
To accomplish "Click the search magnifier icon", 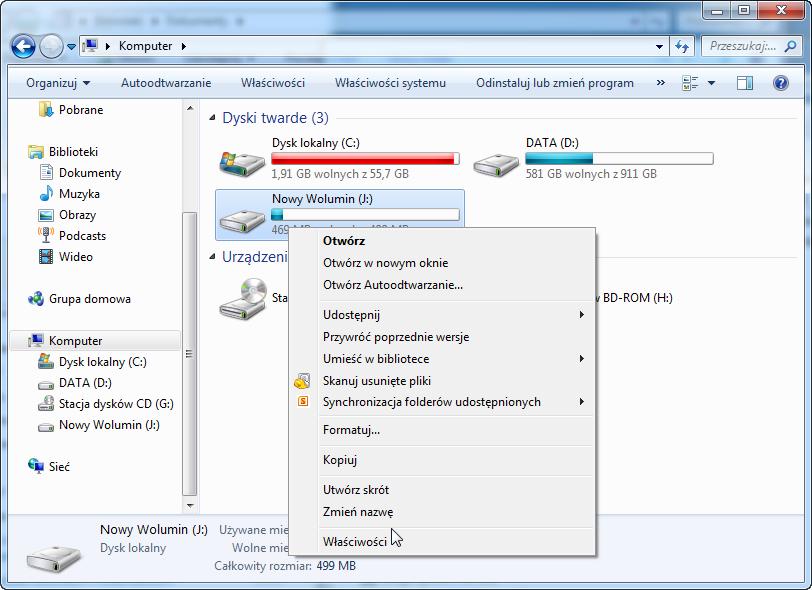I will pyautogui.click(x=790, y=46).
